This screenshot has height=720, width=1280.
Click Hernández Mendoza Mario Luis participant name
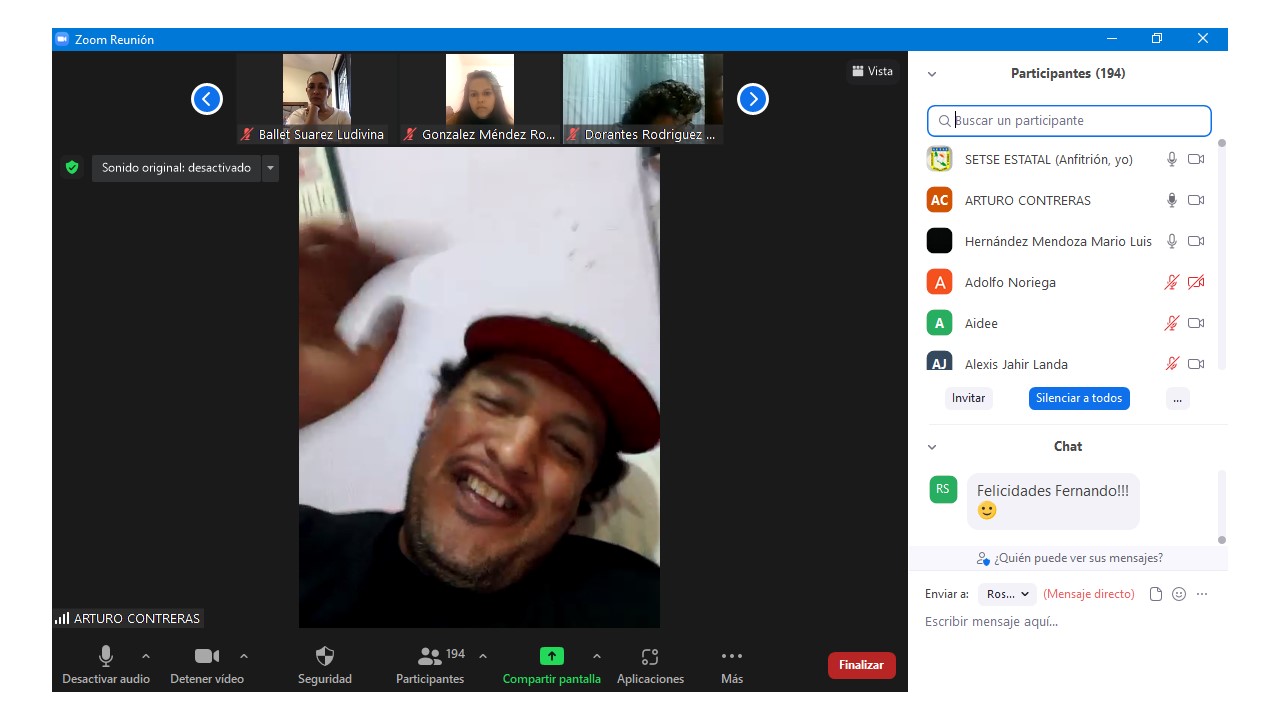pyautogui.click(x=1058, y=241)
